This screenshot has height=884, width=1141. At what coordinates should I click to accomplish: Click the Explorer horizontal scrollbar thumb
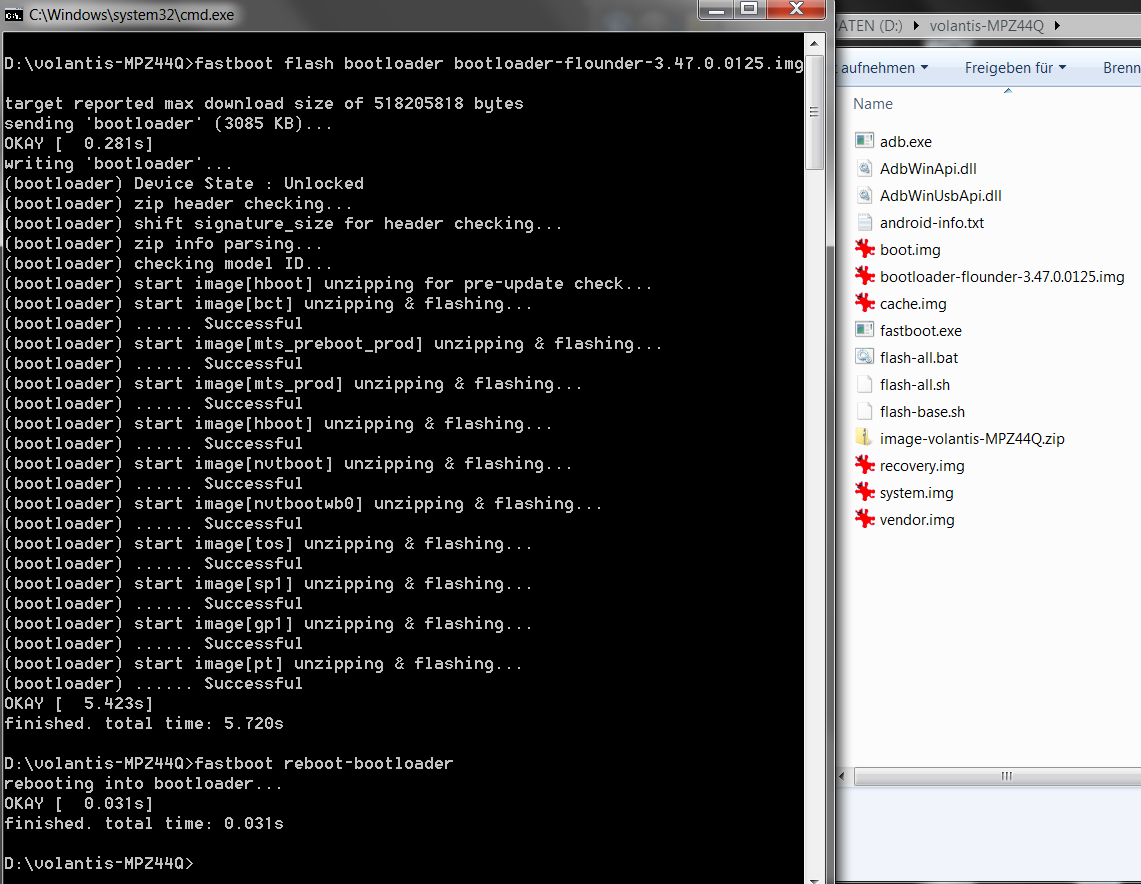(1006, 776)
